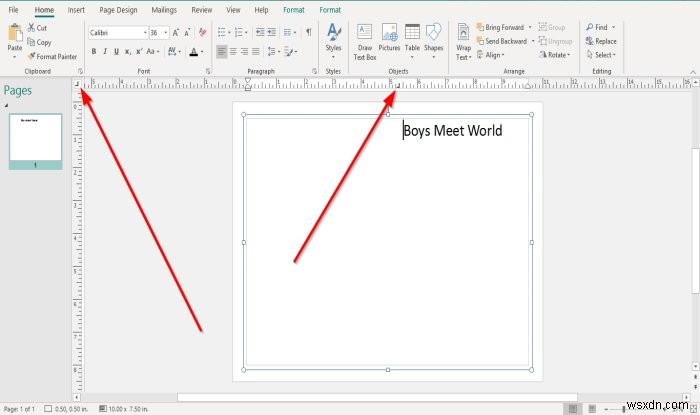Collapse the ribbon
Screen dimensions: 700x415
click(x=692, y=72)
